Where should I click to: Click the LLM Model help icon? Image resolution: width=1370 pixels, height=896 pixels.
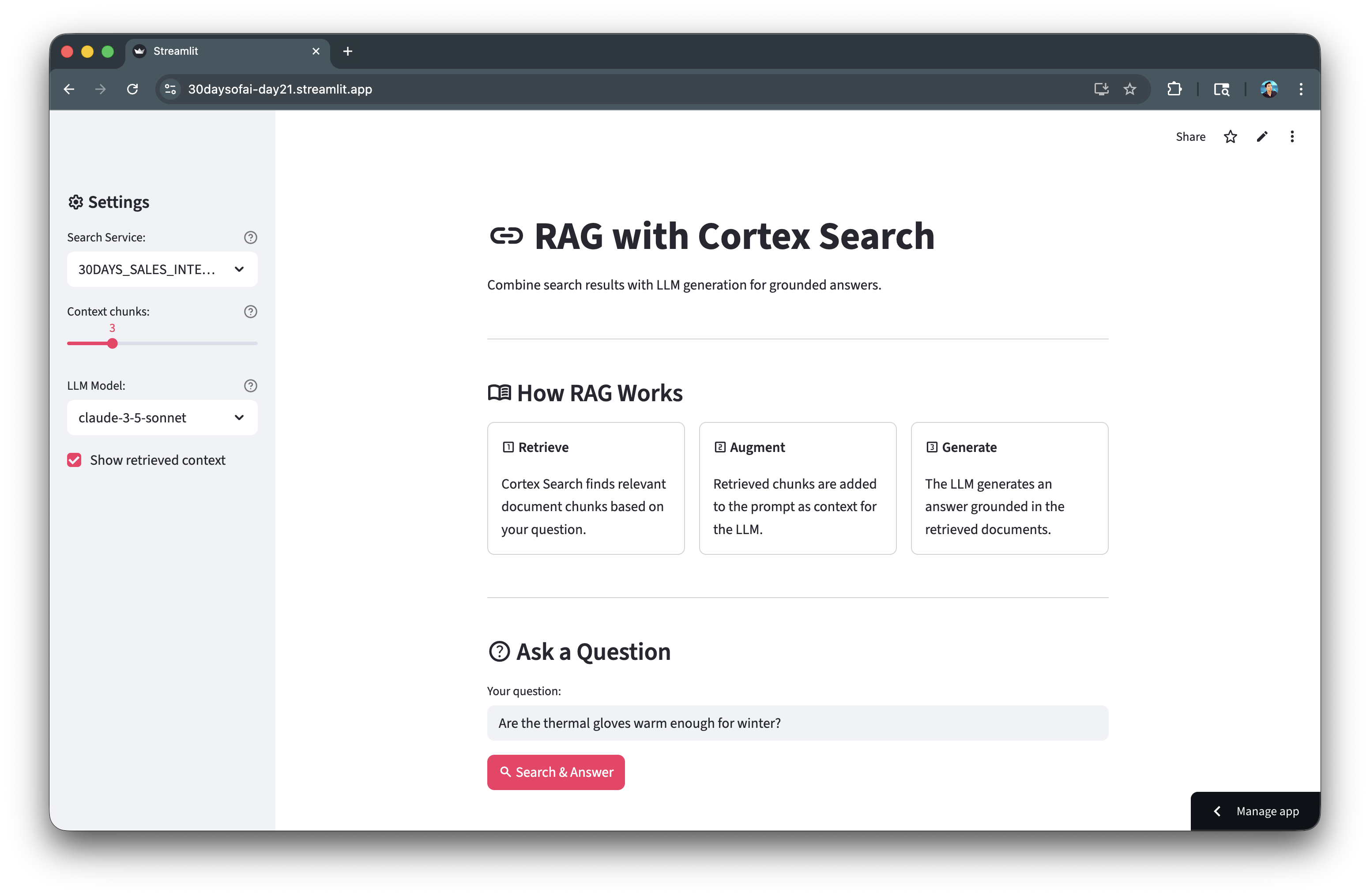coord(250,386)
